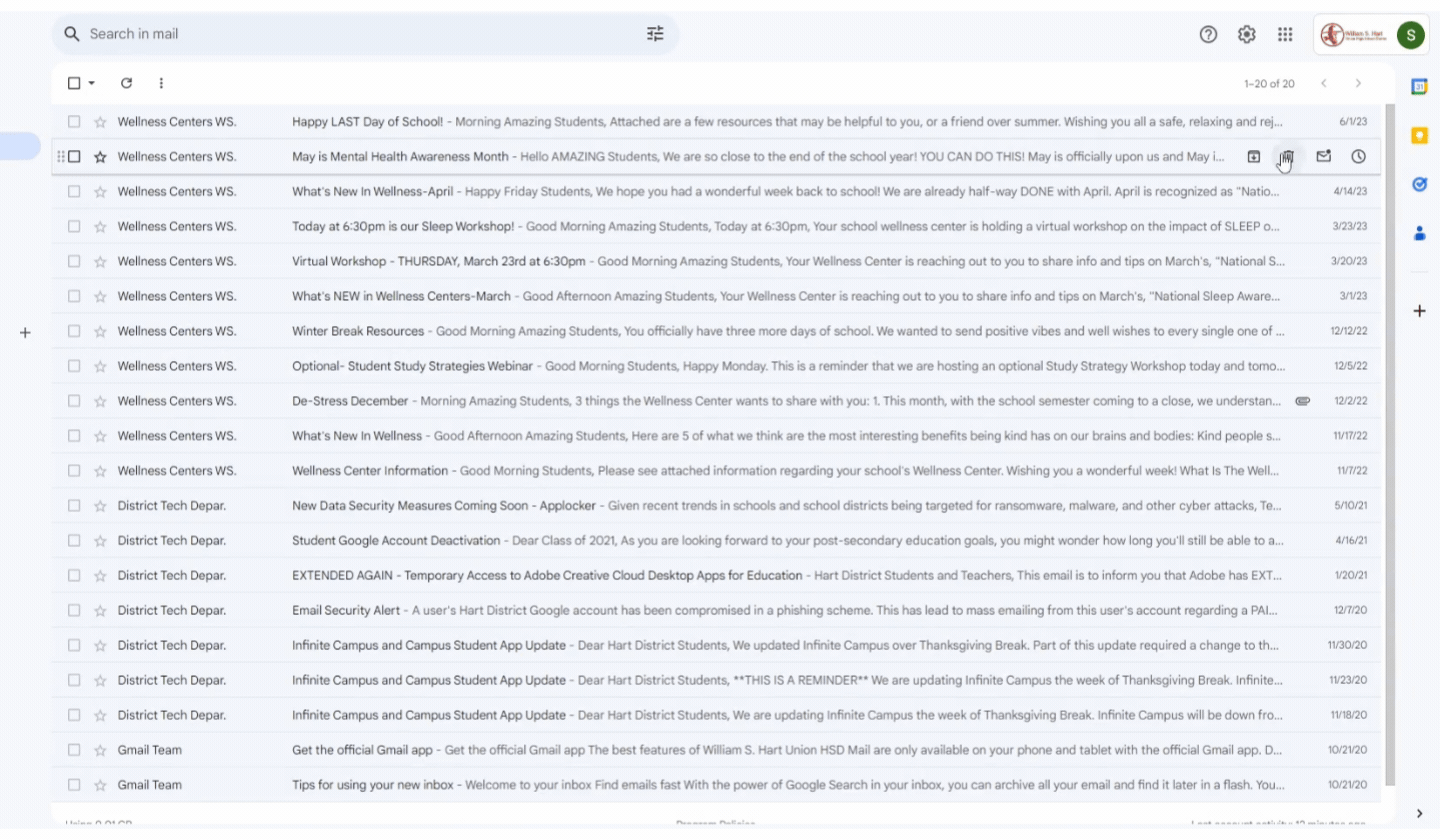Open Infinite Campus update email dated 11/18/20
The height and width of the screenshot is (840, 1440).
(715, 715)
